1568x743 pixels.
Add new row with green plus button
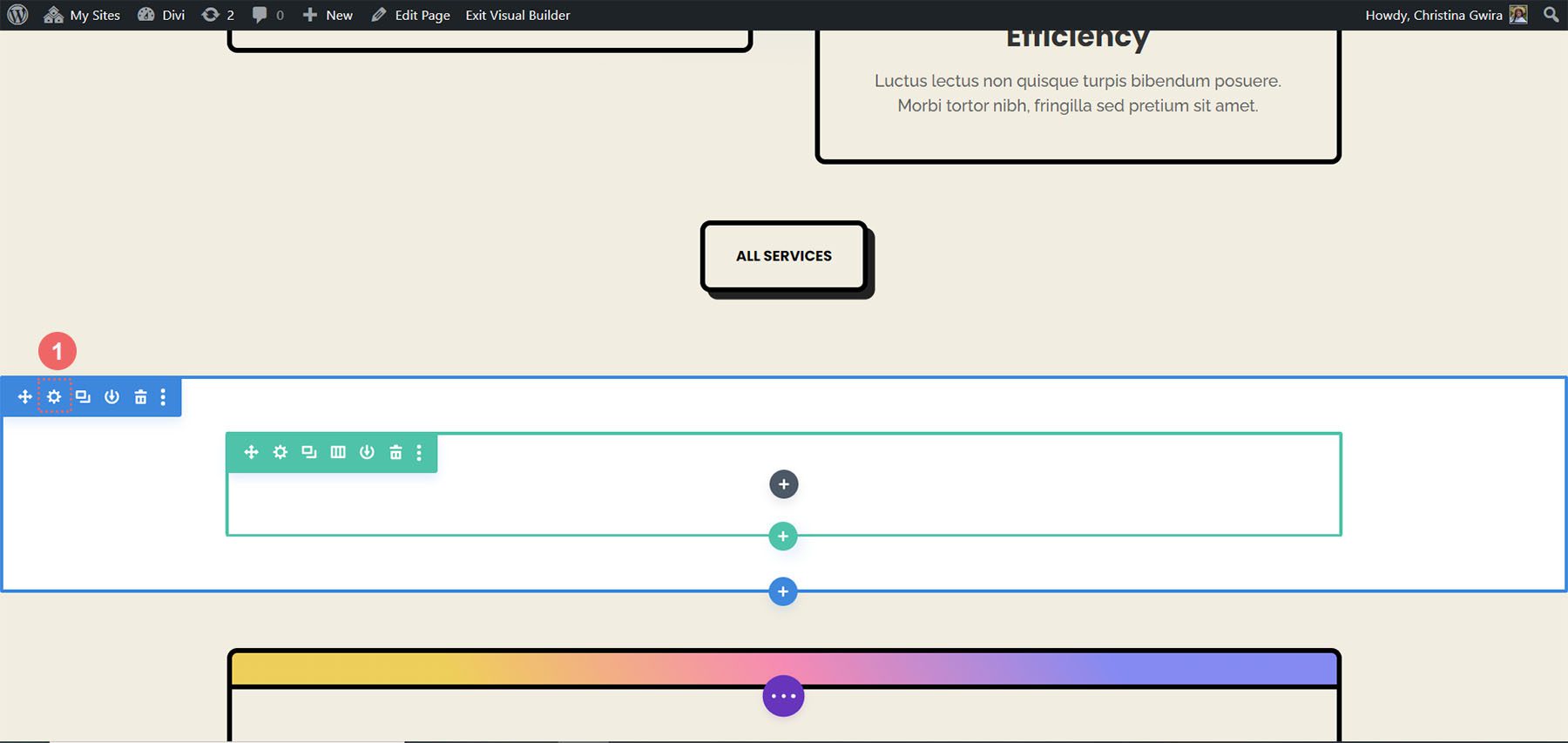(783, 537)
